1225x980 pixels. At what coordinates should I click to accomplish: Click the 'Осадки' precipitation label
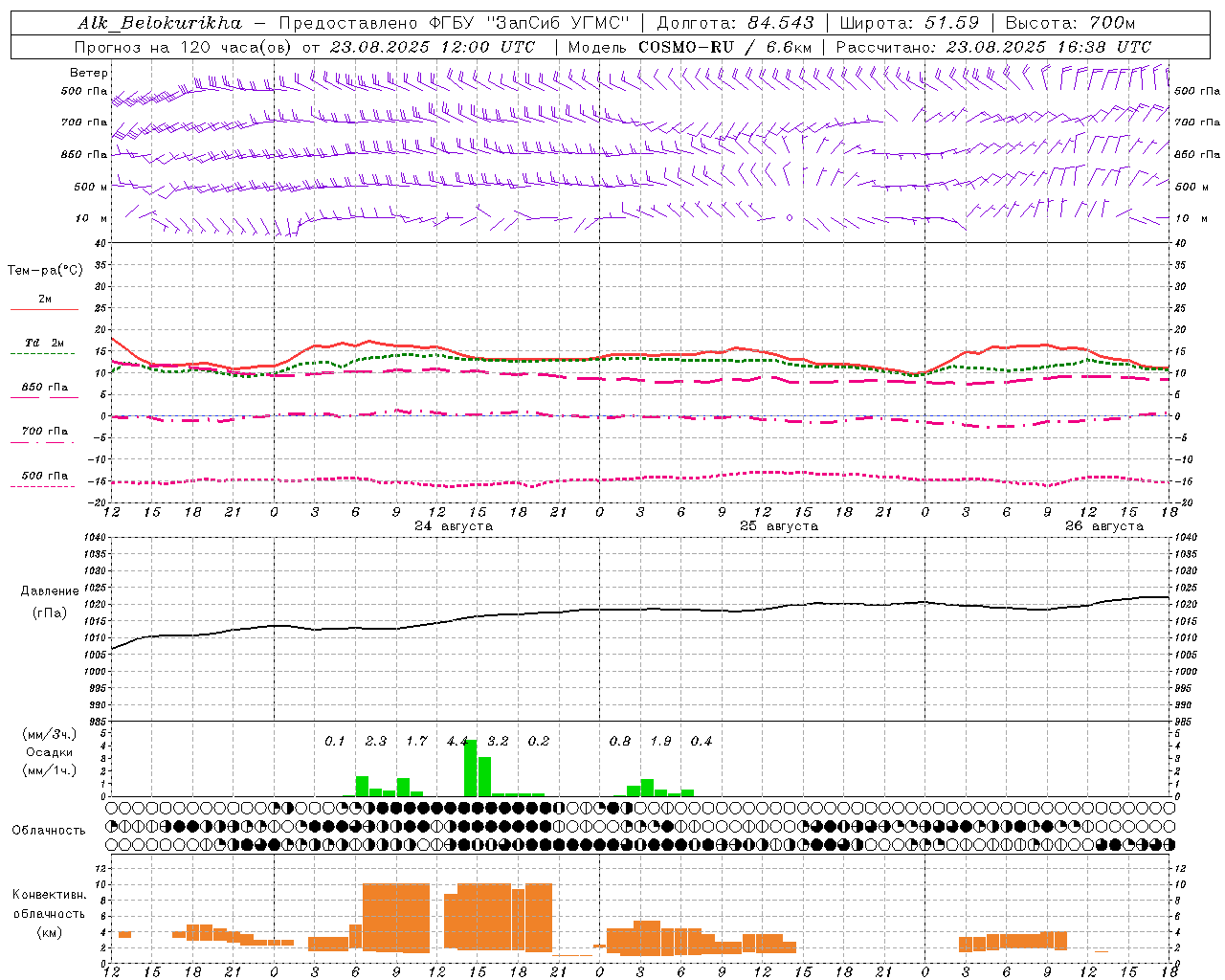point(50,752)
